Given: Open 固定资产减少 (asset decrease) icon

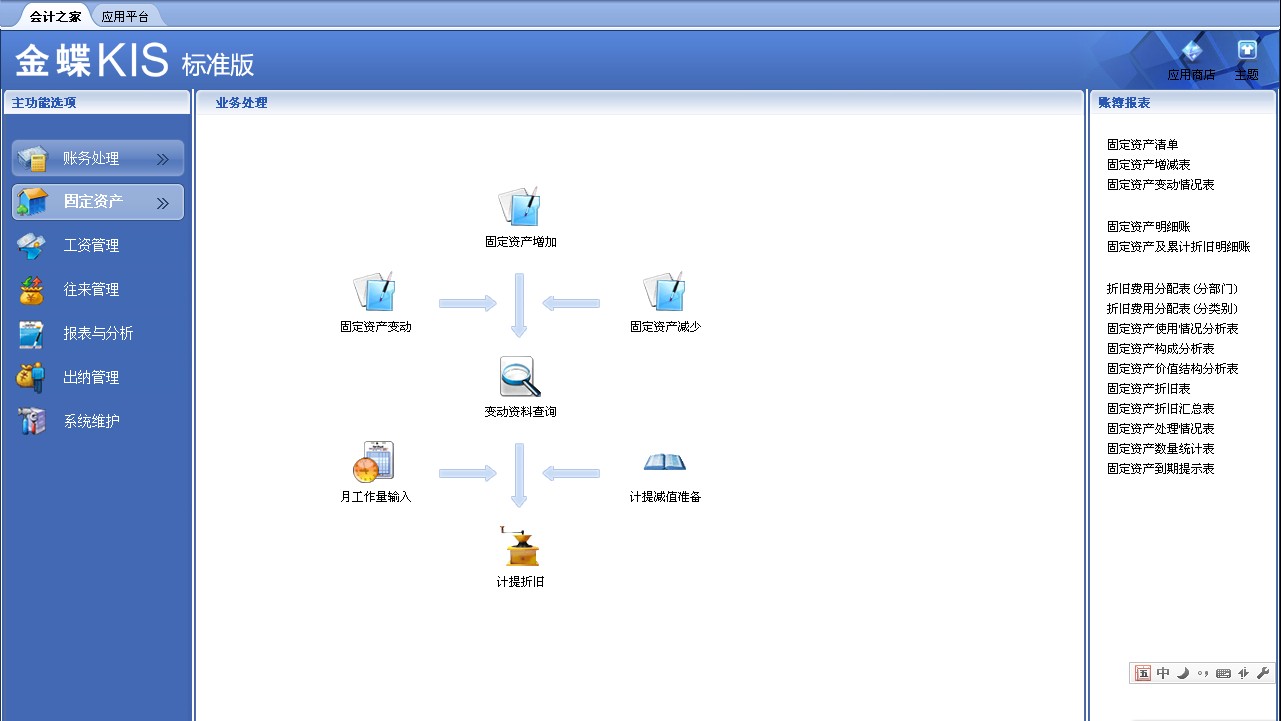Looking at the screenshot, I should pos(664,291).
